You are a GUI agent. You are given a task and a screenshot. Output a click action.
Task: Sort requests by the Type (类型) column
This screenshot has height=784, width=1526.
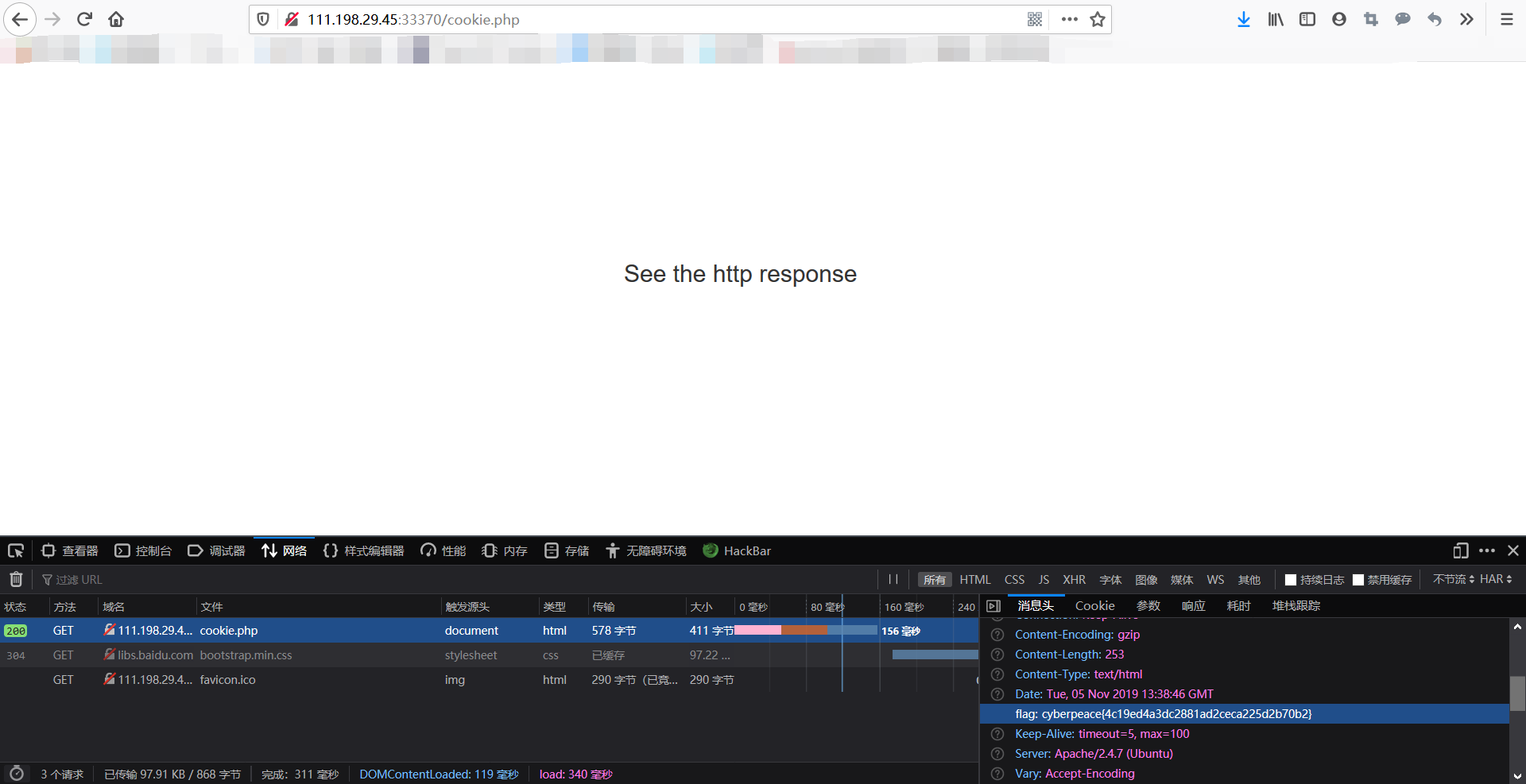[563, 607]
